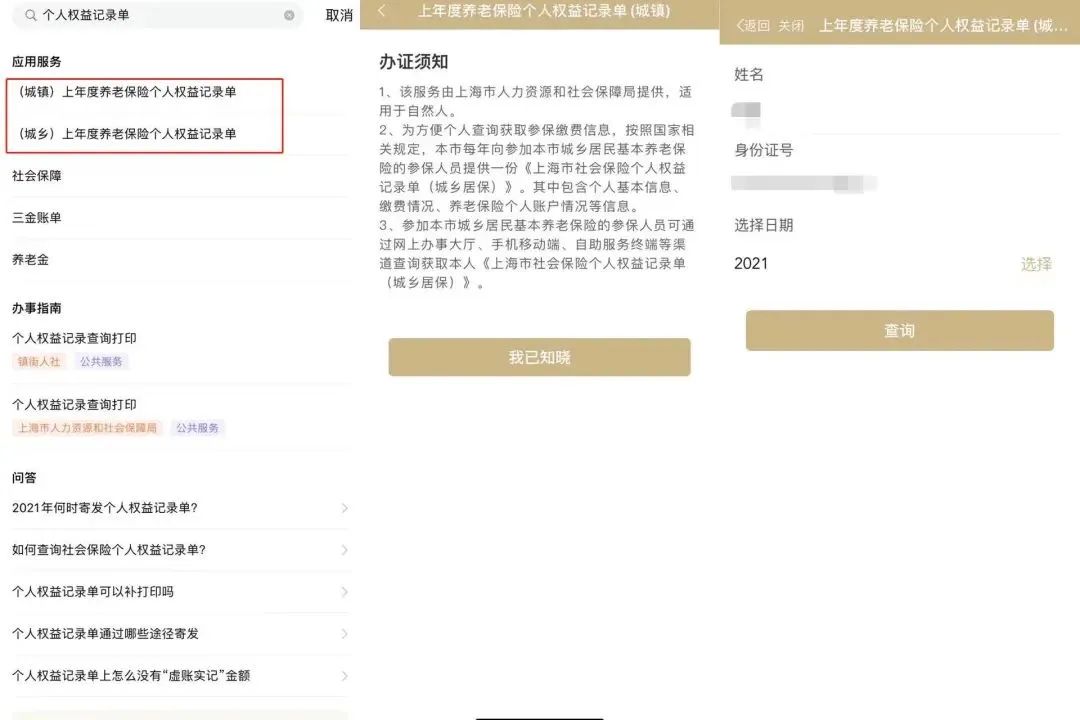Click the 我已知晓 button
1080x720 pixels.
click(539, 357)
